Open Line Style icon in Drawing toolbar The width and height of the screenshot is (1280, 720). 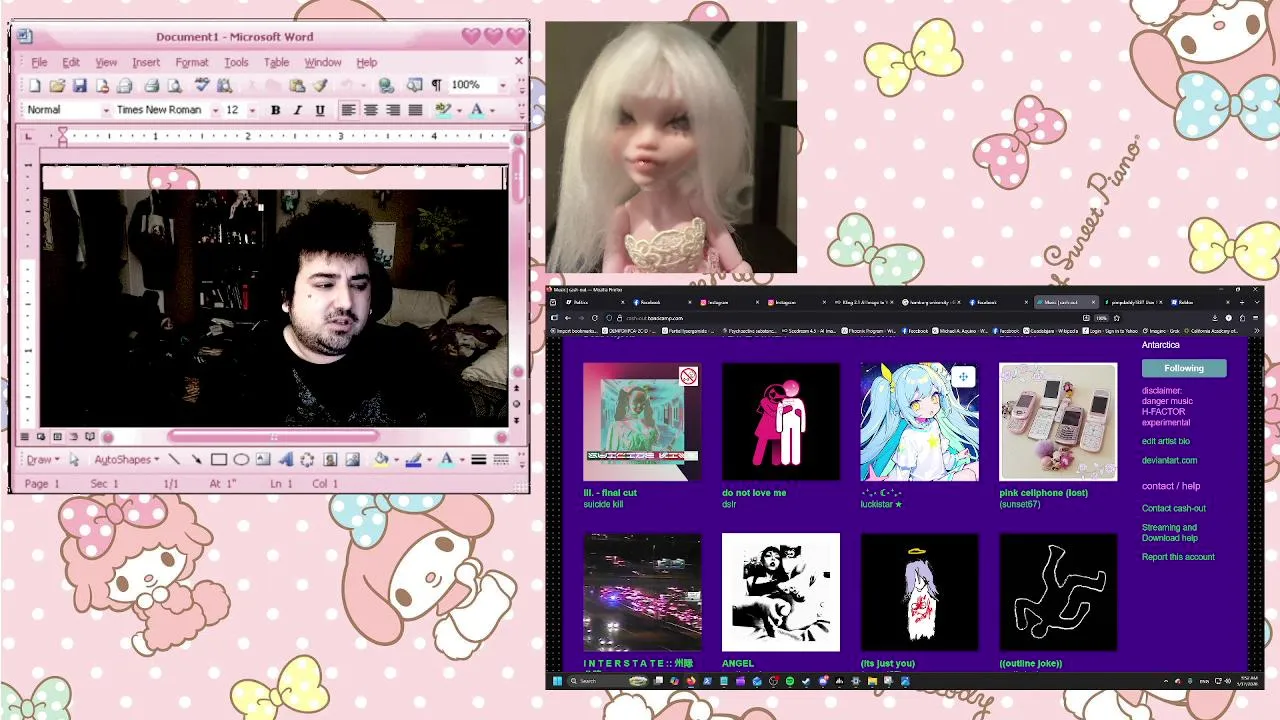[x=479, y=460]
